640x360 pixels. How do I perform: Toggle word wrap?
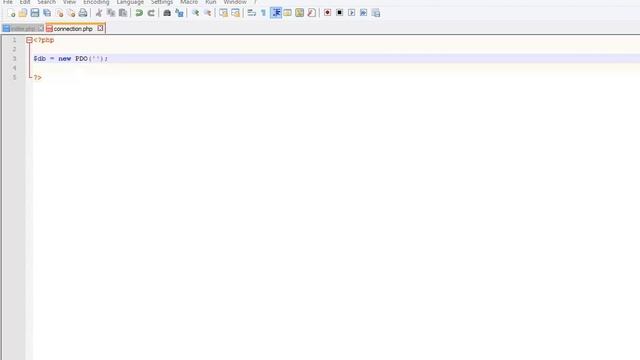click(251, 13)
